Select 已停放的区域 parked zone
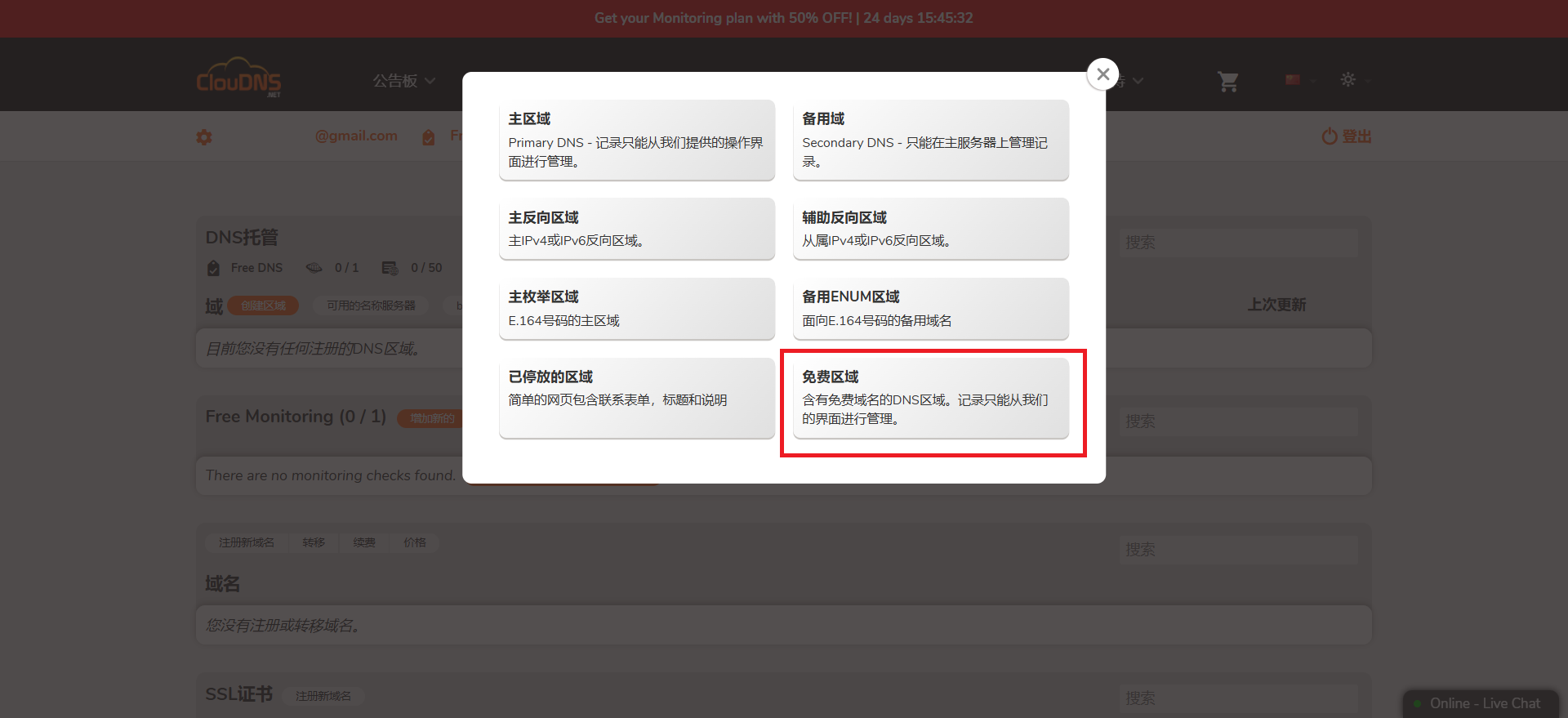The width and height of the screenshot is (1568, 718). 636,398
